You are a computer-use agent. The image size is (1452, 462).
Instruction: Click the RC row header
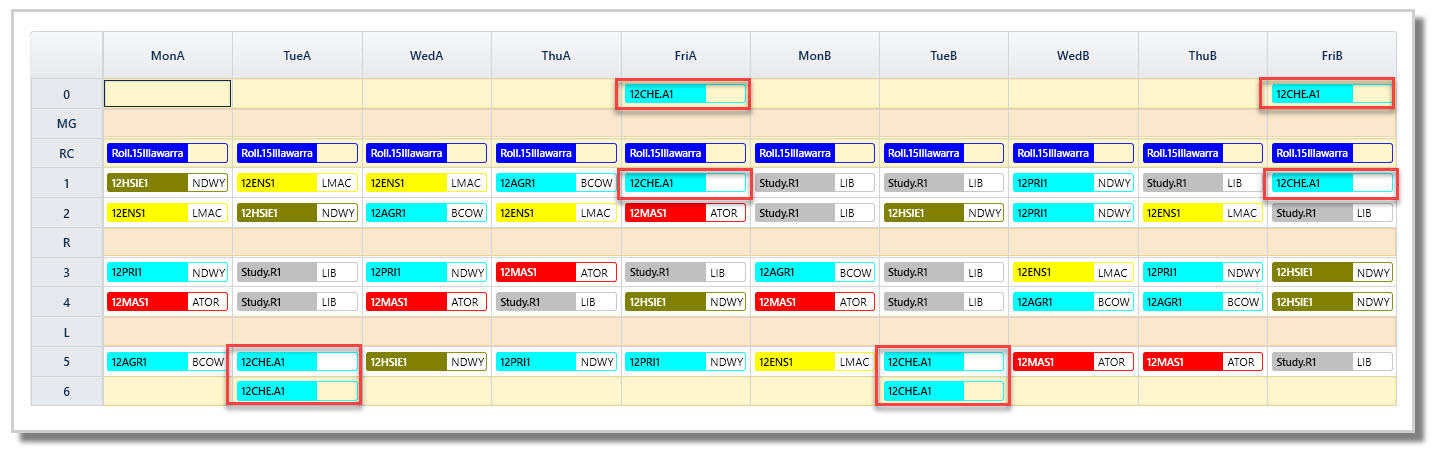pos(67,154)
